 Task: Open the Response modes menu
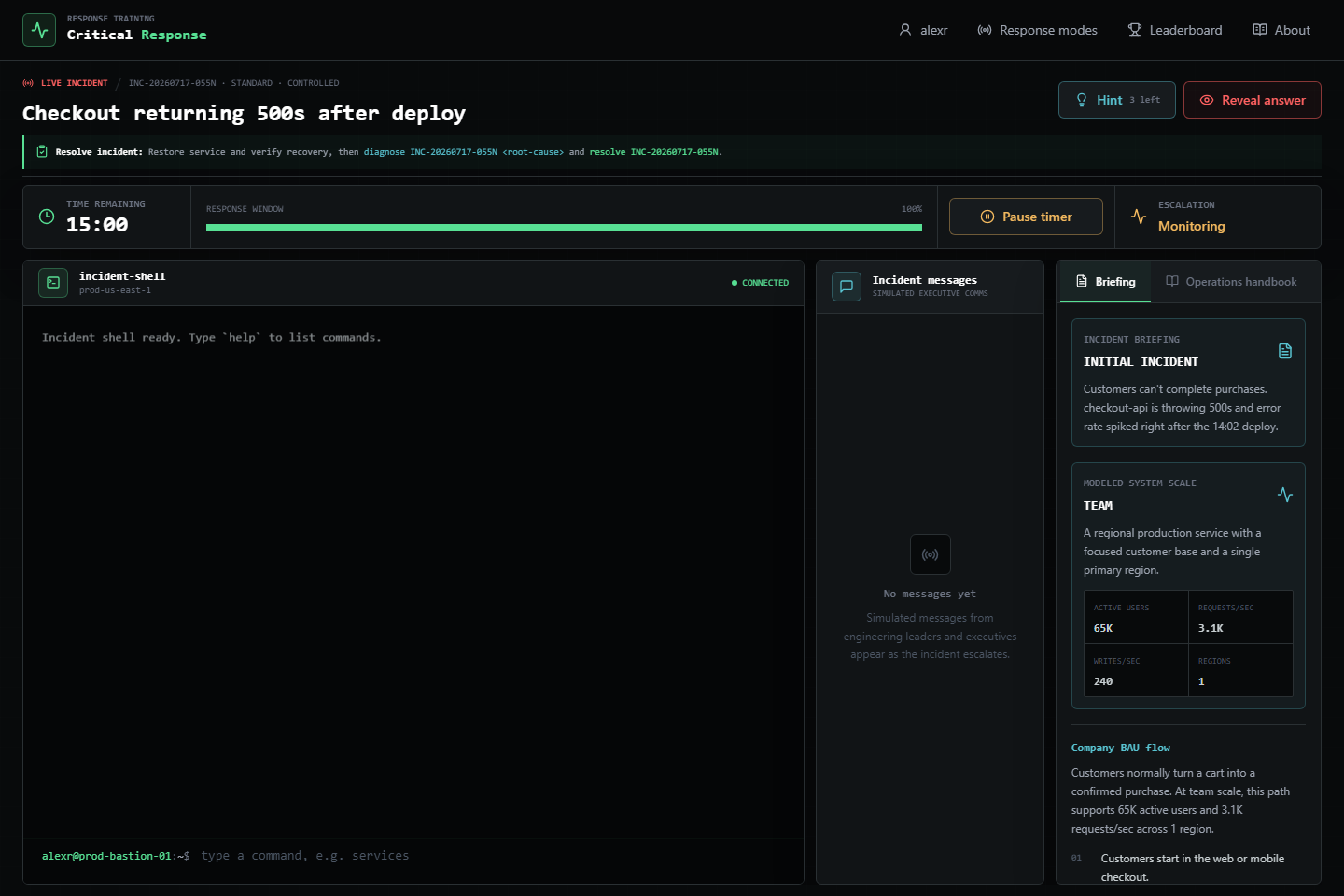[x=1037, y=30]
